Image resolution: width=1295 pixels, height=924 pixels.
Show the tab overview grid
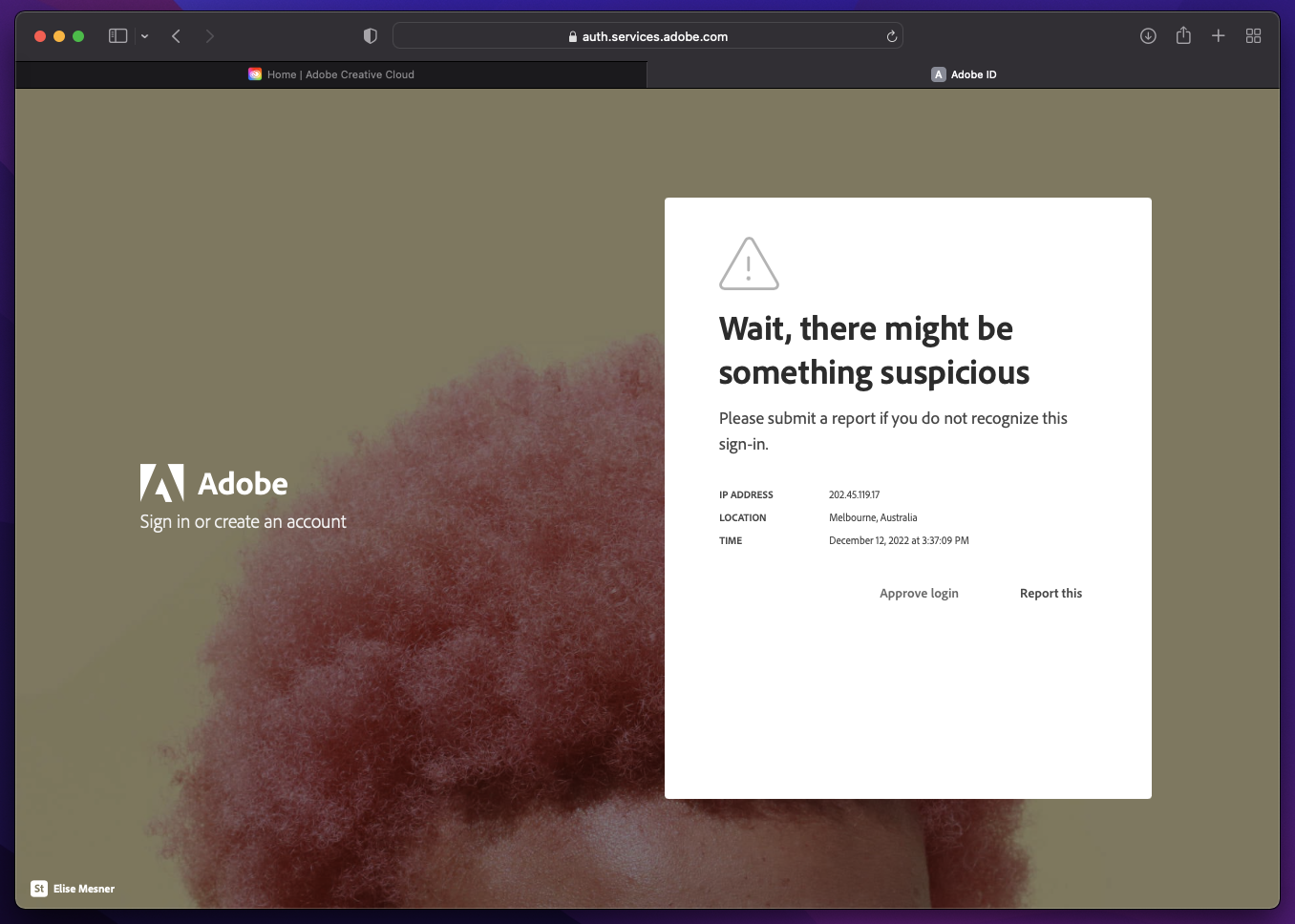1253,36
